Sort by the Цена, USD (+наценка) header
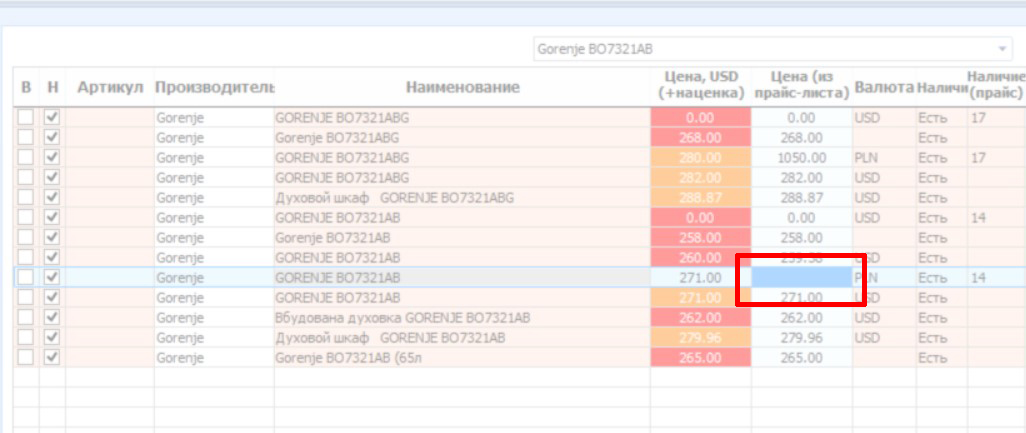1026x433 pixels. 701,86
